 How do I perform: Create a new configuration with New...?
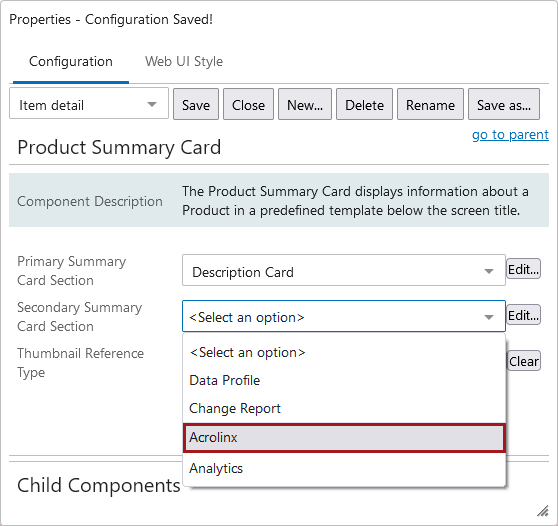pyautogui.click(x=305, y=105)
